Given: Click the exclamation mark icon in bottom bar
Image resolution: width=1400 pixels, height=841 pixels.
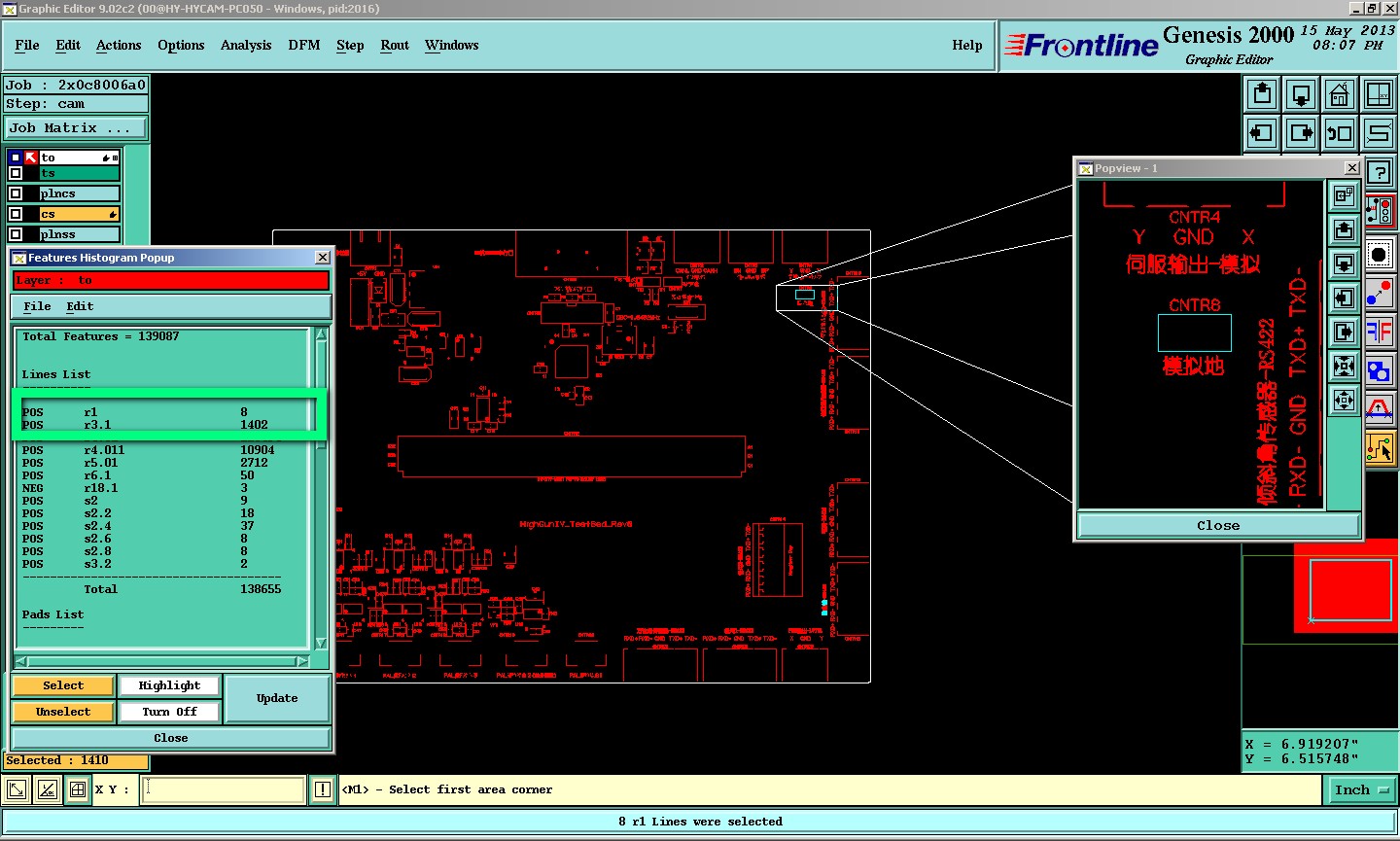Looking at the screenshot, I should coord(323,789).
